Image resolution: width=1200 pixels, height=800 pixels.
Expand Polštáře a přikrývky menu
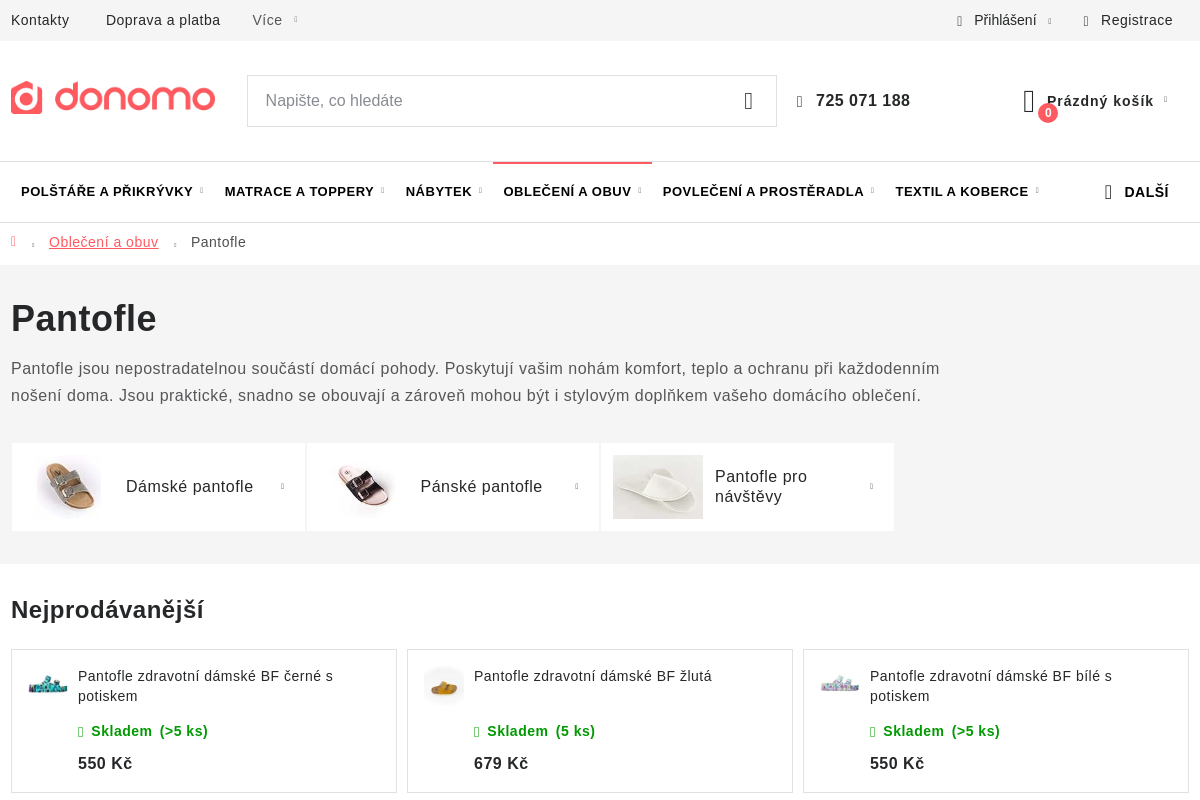click(x=111, y=192)
